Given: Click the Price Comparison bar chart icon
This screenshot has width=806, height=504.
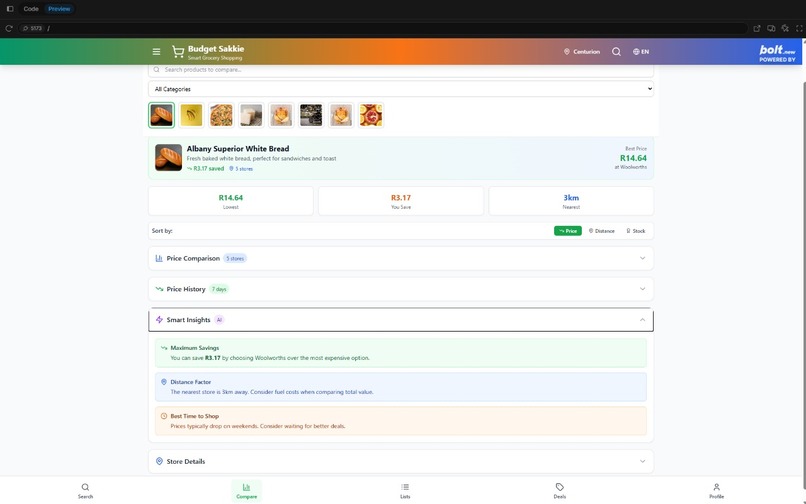Looking at the screenshot, I should tap(159, 258).
